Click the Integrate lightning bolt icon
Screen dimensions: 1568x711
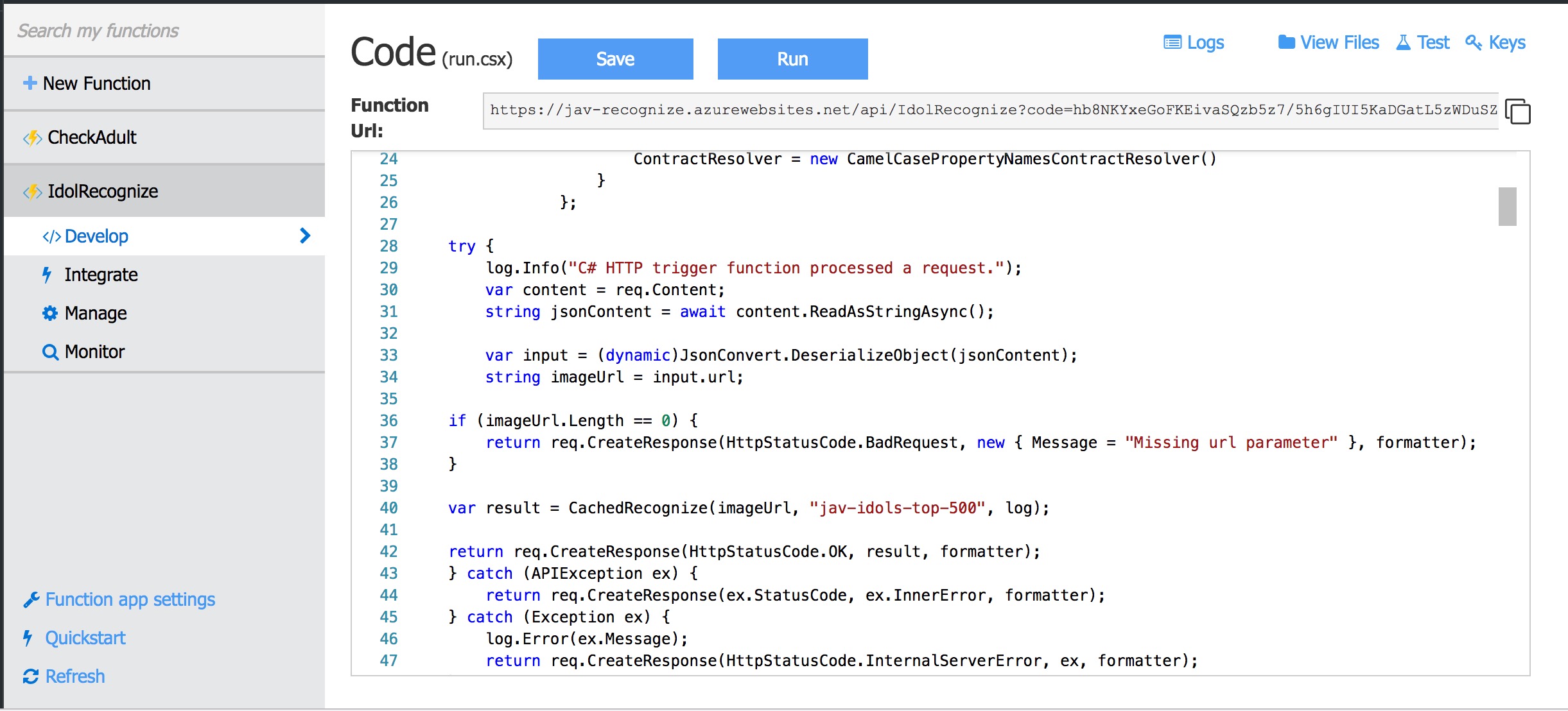[47, 275]
